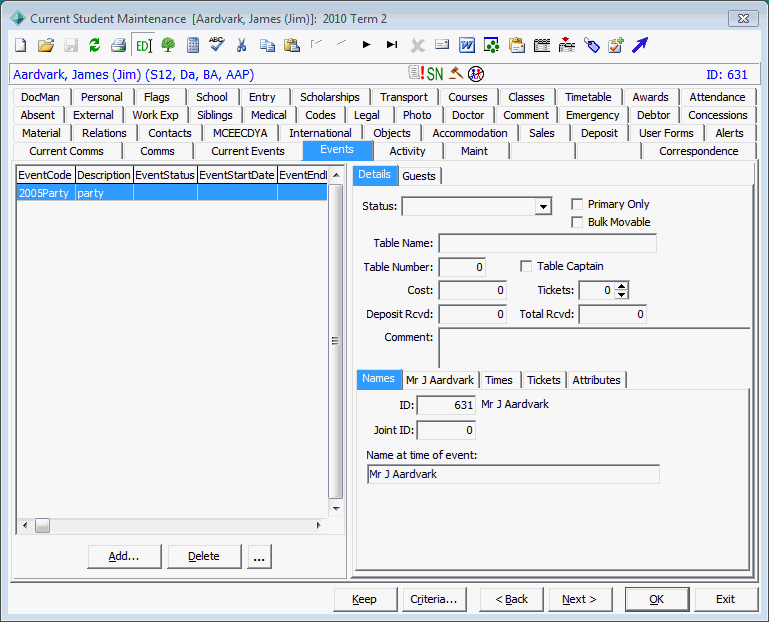
Task: Click the gavel legal icon
Action: tap(456, 73)
